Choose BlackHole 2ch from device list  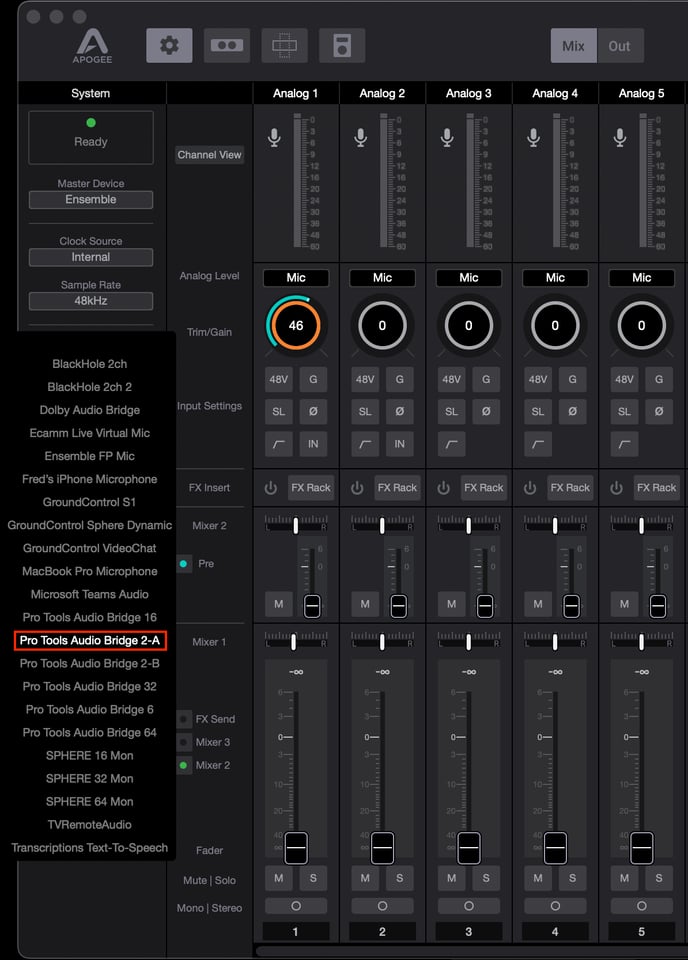click(x=90, y=364)
